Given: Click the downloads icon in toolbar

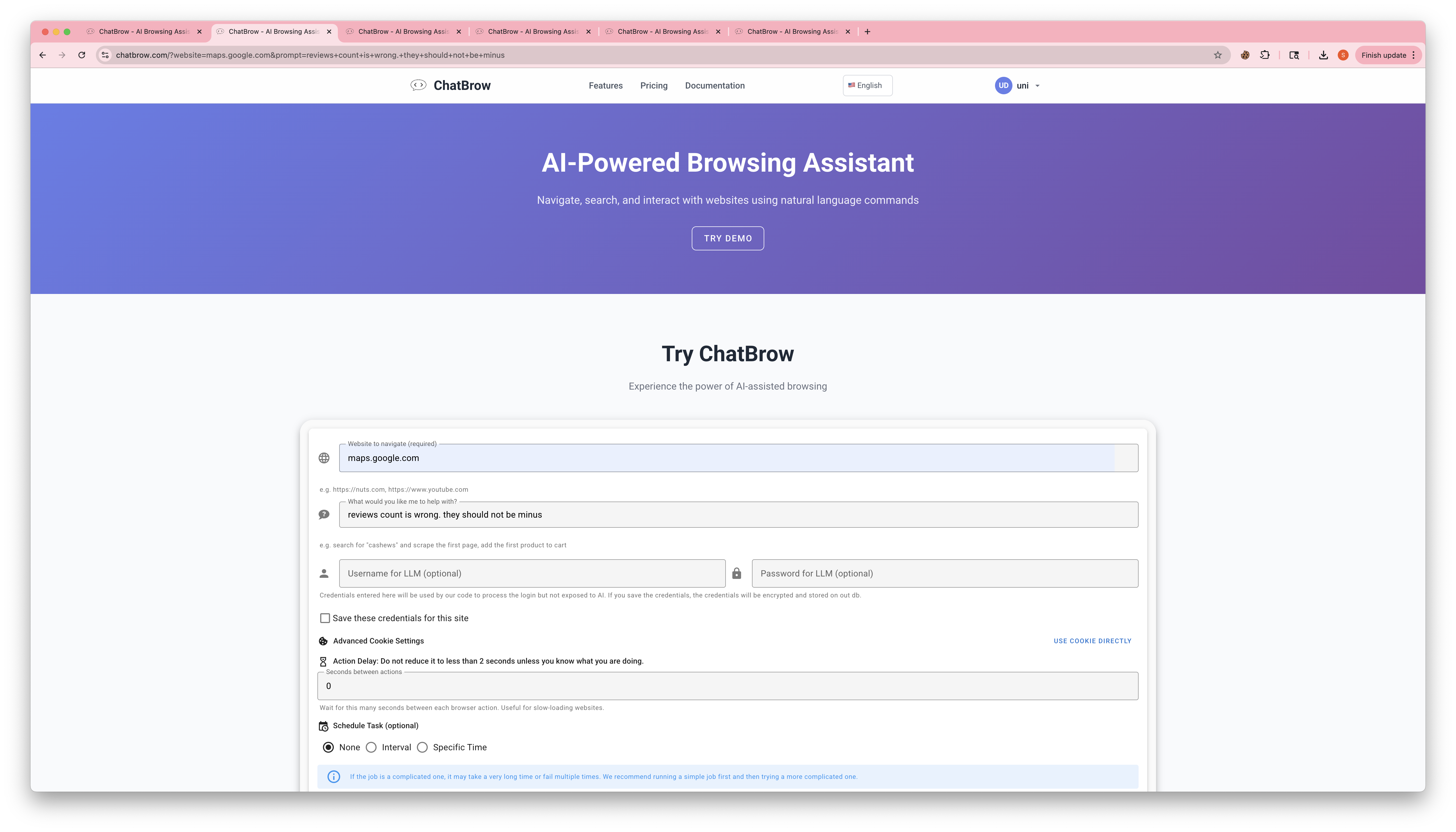Looking at the screenshot, I should 1323,55.
